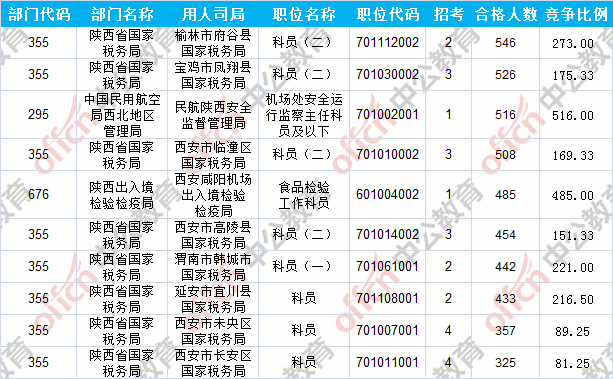Select the 食品检验工作科员 position cell
This screenshot has height=379, width=613.
[x=304, y=194]
